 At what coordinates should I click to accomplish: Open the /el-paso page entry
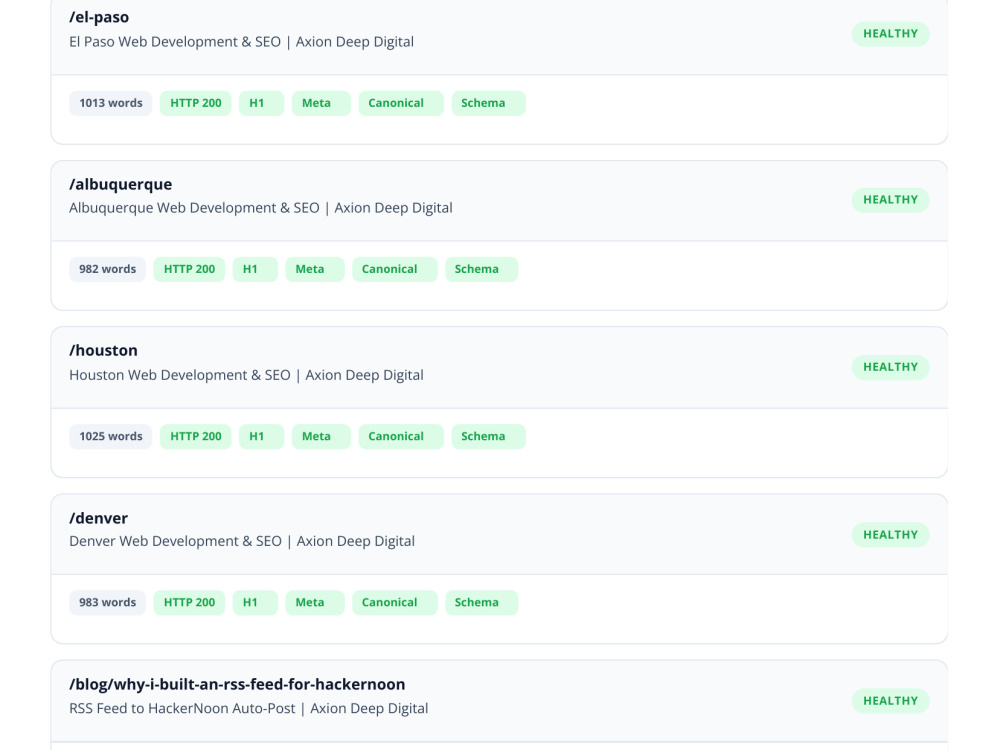[x=99, y=17]
